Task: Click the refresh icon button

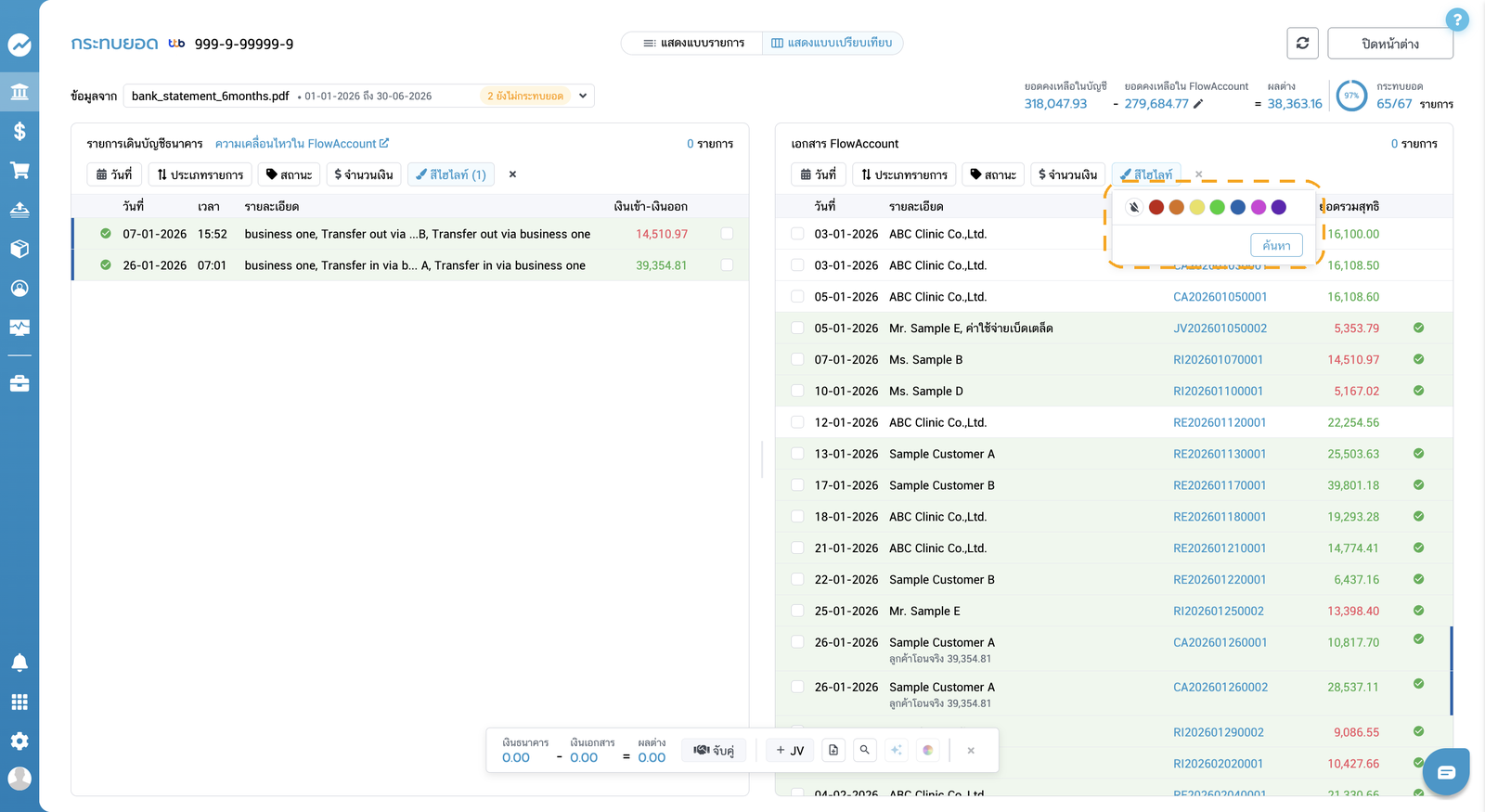Action: pos(1302,44)
